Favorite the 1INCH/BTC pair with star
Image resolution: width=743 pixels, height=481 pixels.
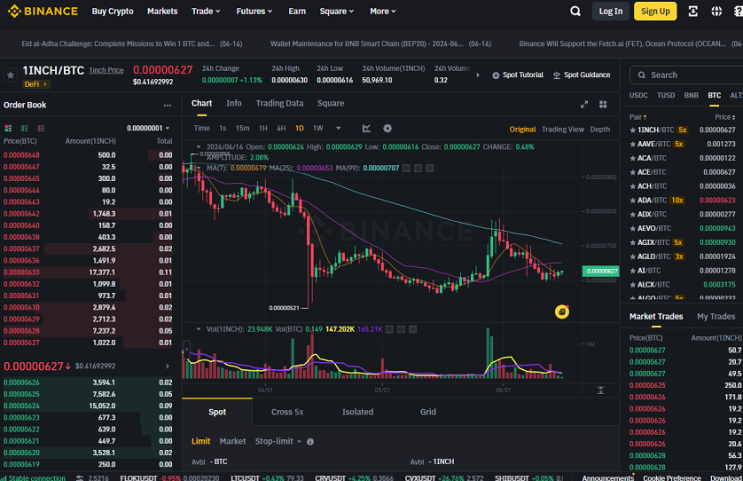pos(10,75)
